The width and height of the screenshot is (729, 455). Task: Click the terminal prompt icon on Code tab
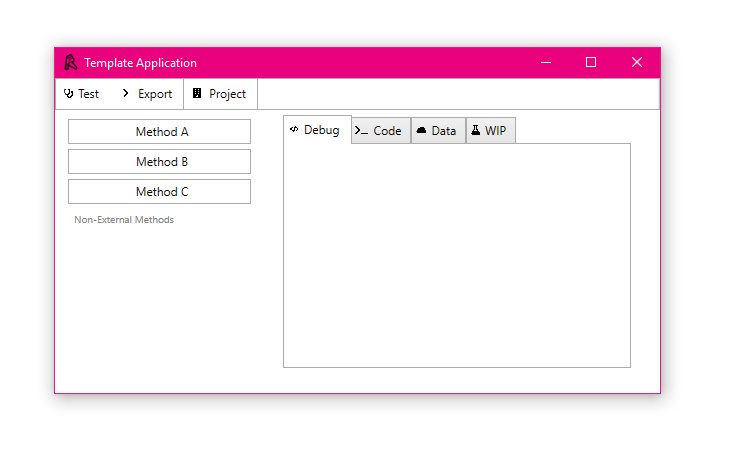coord(362,131)
